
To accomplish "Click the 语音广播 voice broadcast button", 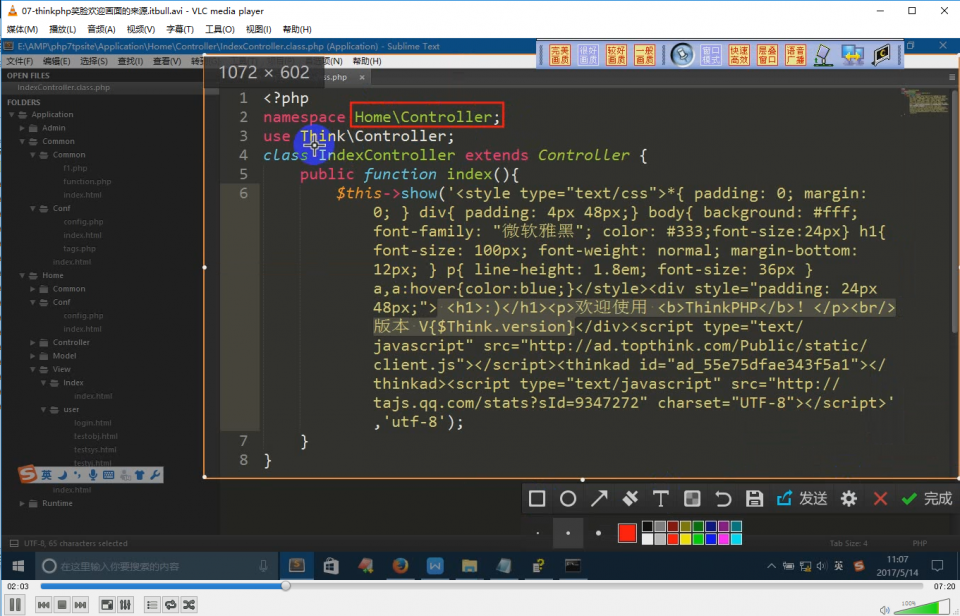I will [795, 54].
